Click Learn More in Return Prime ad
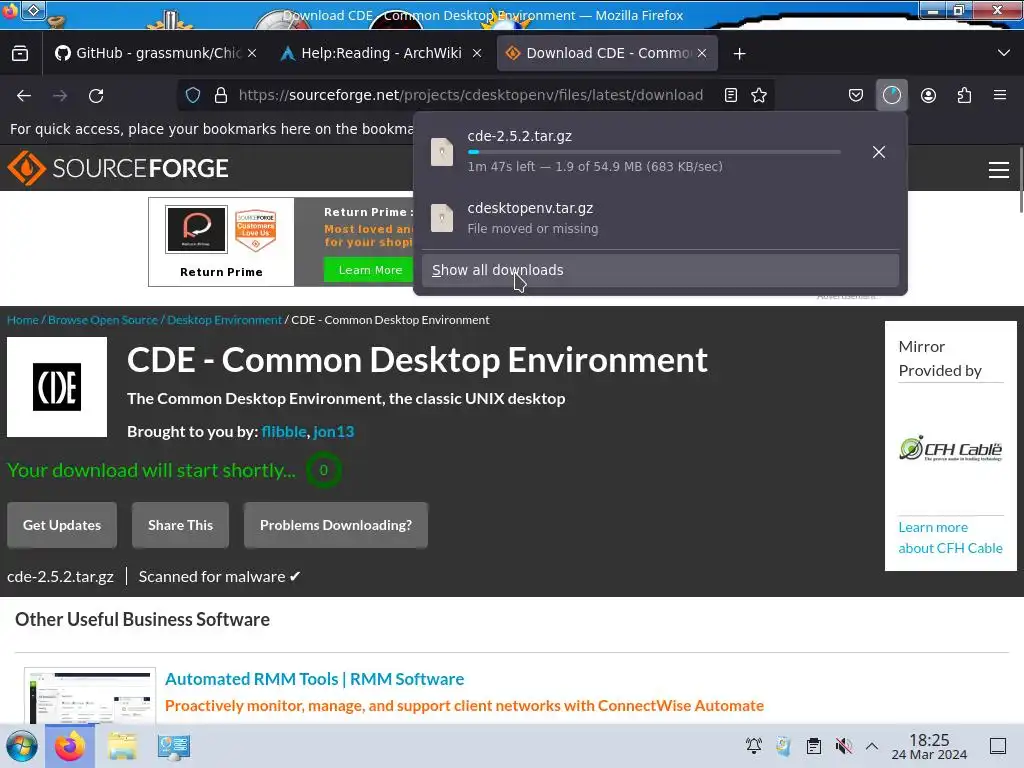The height and width of the screenshot is (768, 1024). pos(370,270)
